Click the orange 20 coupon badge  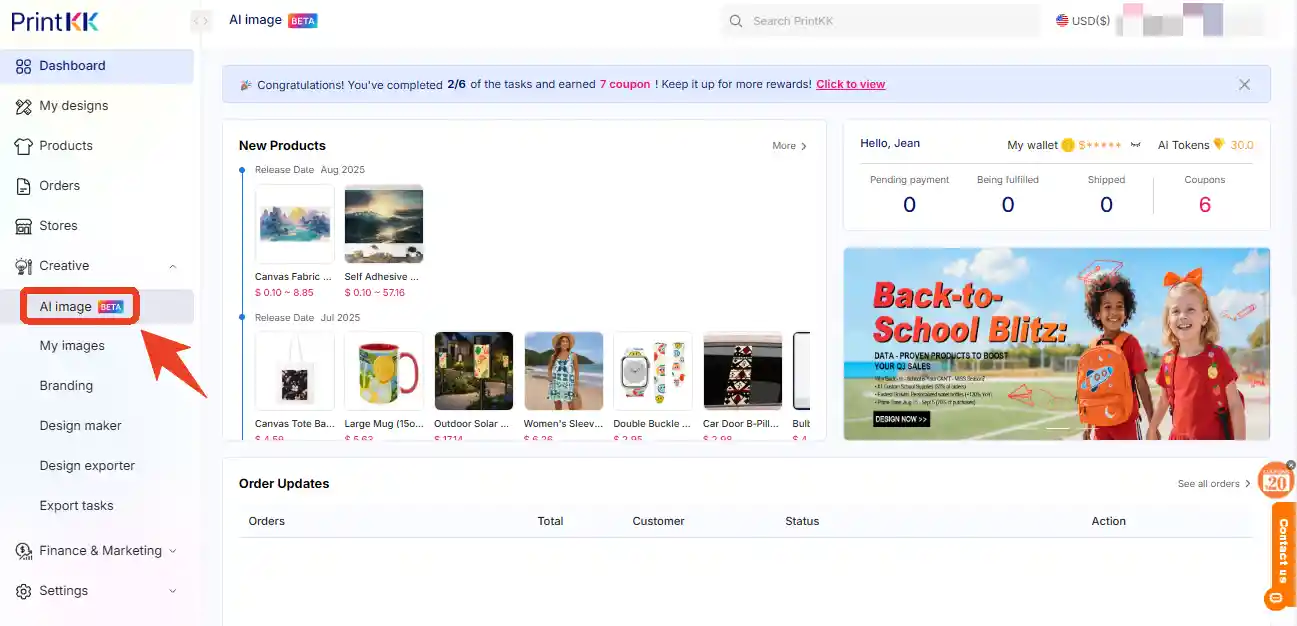(x=1276, y=481)
